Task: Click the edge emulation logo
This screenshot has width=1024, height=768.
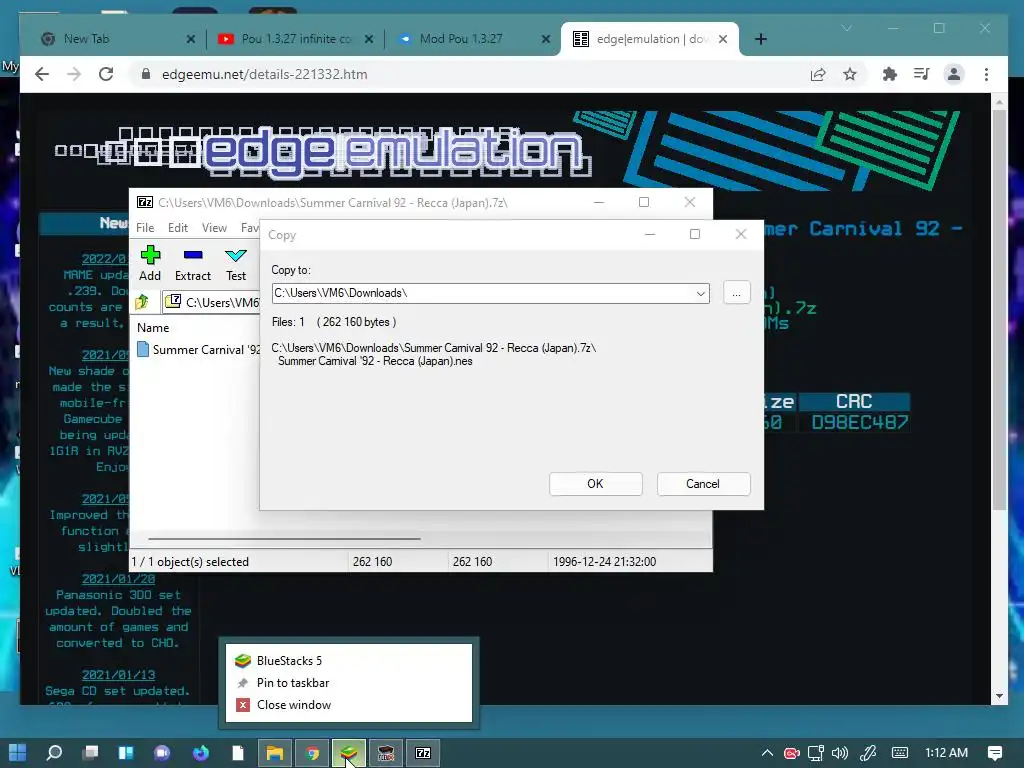Action: point(323,151)
